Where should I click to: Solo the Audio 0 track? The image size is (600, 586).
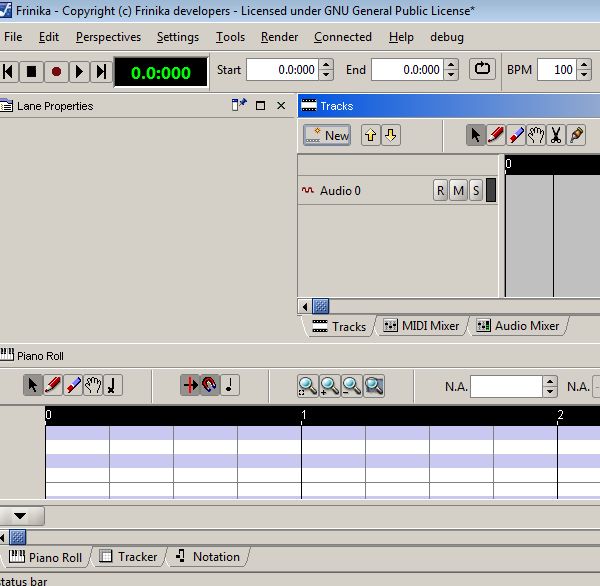[x=475, y=191]
